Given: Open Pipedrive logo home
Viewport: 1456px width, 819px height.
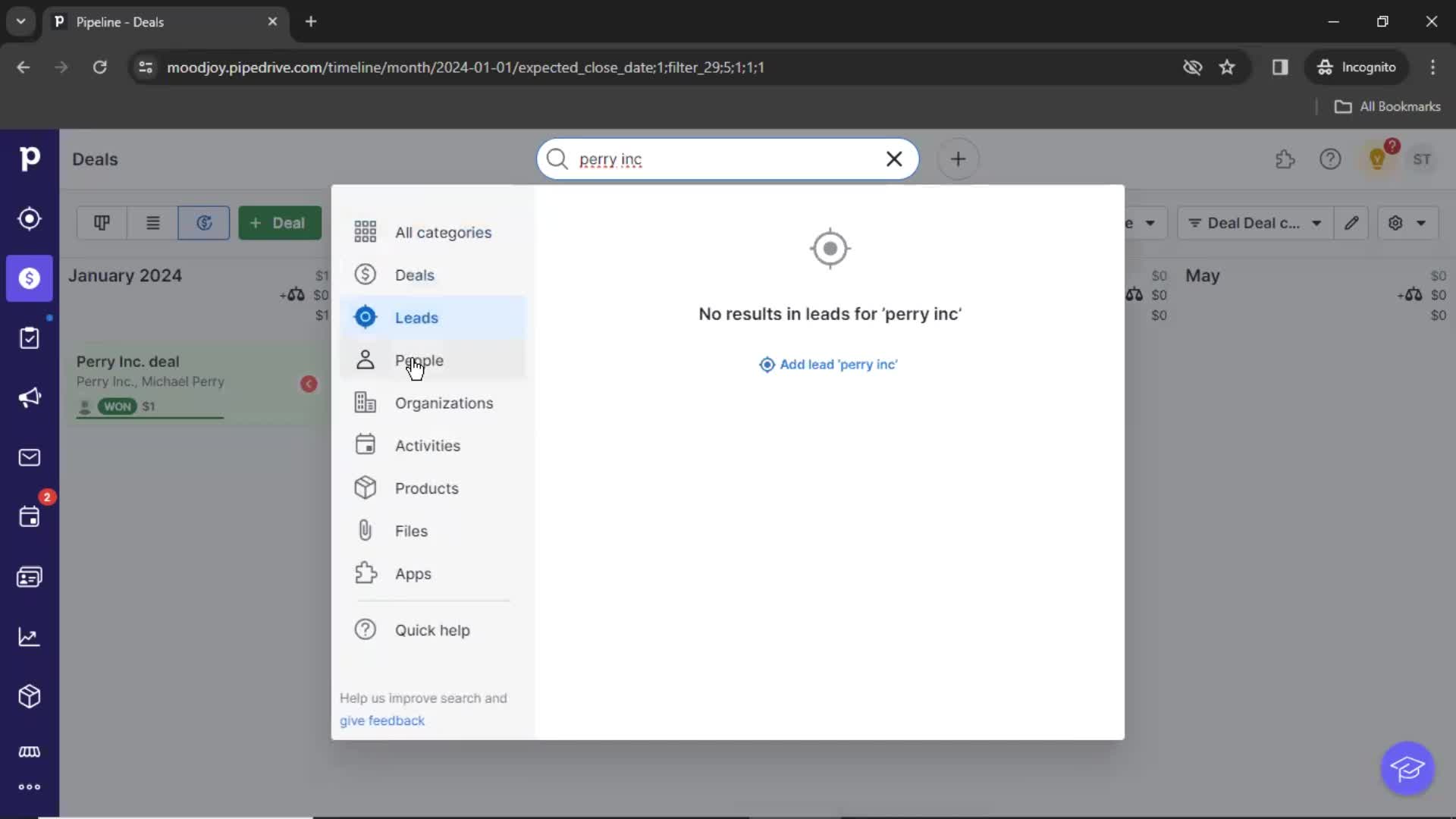Looking at the screenshot, I should [x=30, y=158].
